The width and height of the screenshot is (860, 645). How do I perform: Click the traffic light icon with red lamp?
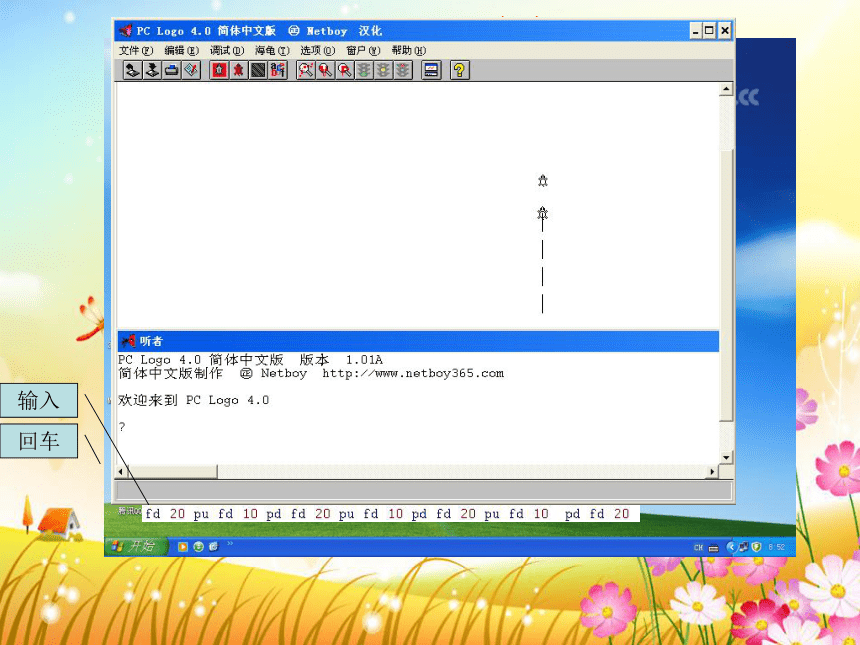tap(403, 70)
